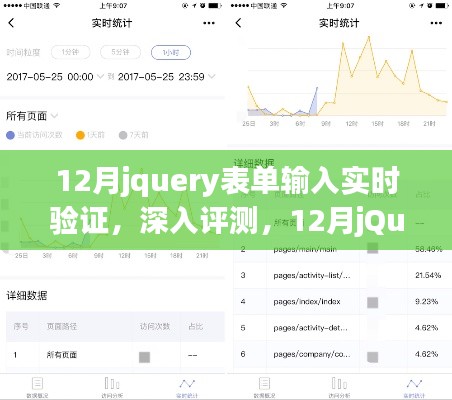Click the 58.46% percentage cell
Viewport: 452px width, 400px height.
coord(429,249)
